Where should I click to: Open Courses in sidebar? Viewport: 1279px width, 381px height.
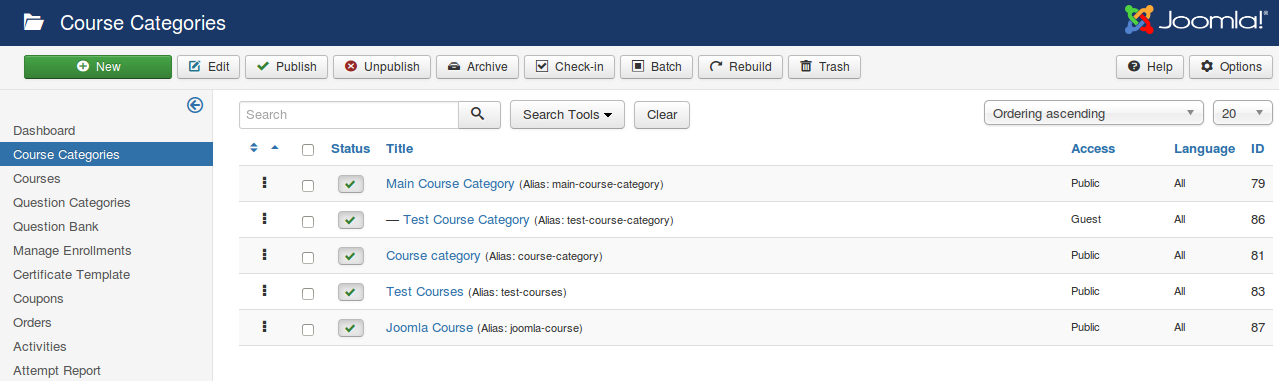(36, 179)
